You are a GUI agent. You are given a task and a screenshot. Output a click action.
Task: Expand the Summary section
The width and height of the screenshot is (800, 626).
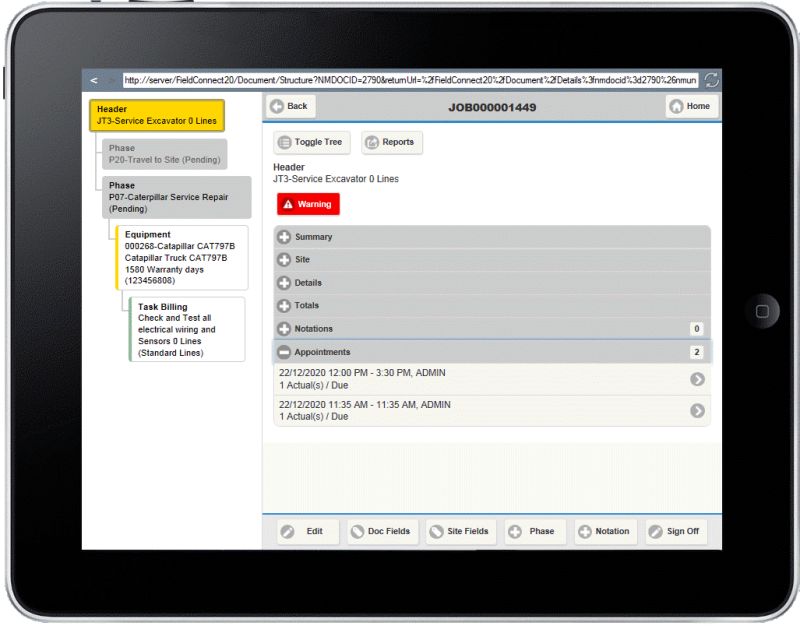(492, 237)
